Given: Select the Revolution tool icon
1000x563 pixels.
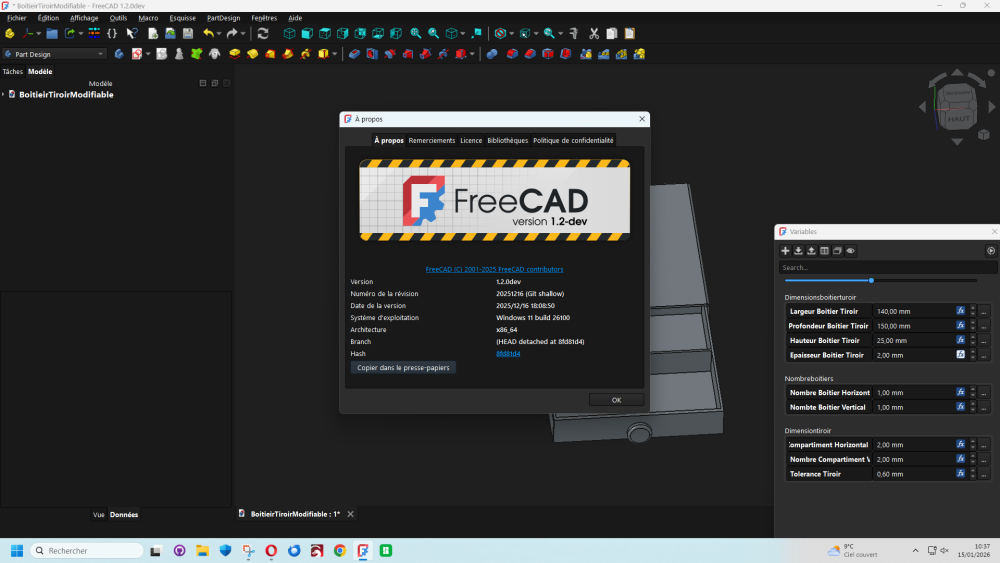Looking at the screenshot, I should [253, 54].
